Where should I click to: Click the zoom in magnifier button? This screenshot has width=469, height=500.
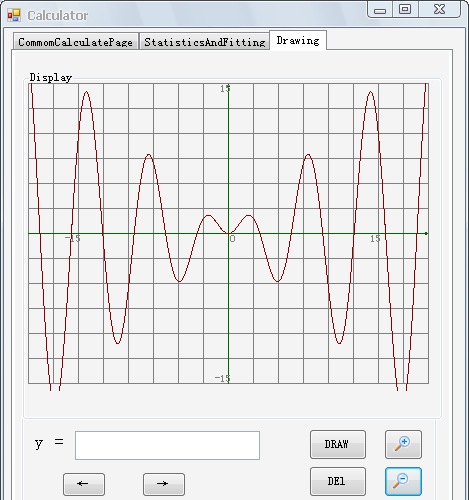(403, 444)
